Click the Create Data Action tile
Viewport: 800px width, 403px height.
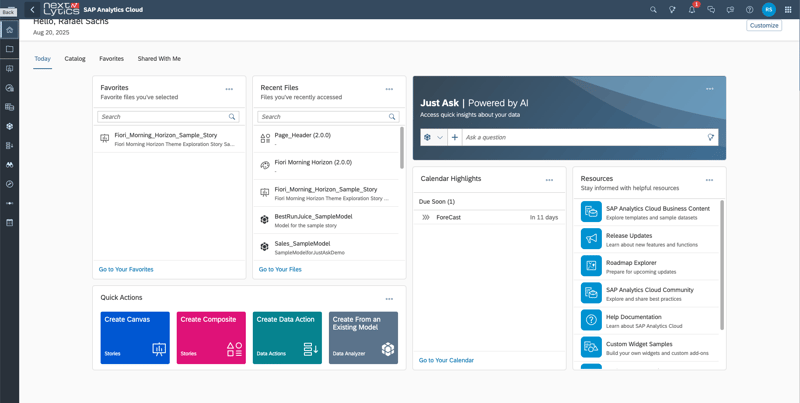coord(287,338)
